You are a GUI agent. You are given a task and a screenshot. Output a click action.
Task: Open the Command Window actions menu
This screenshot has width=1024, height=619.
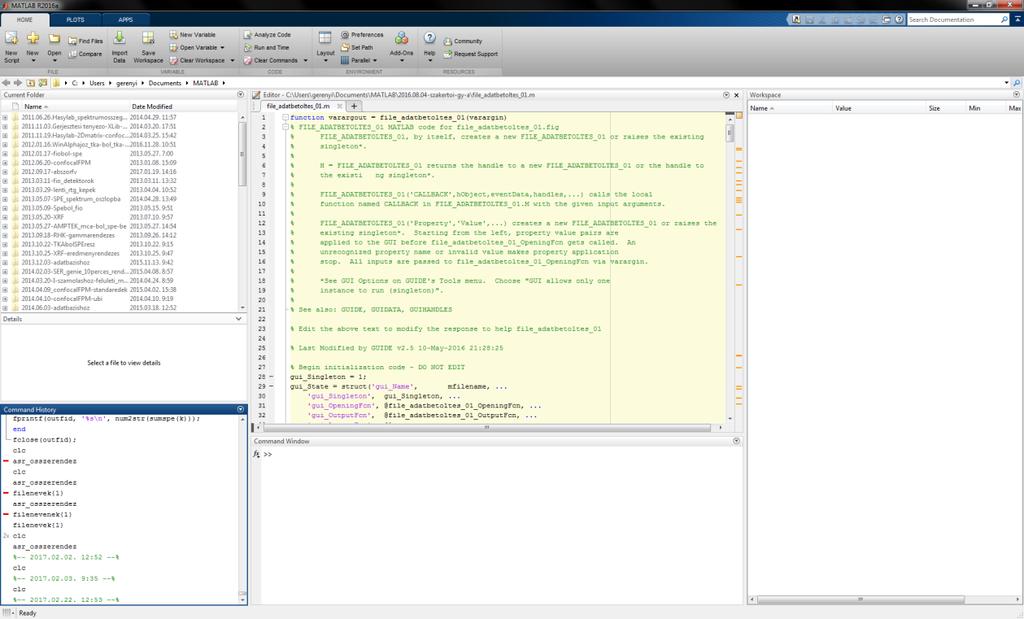(737, 441)
